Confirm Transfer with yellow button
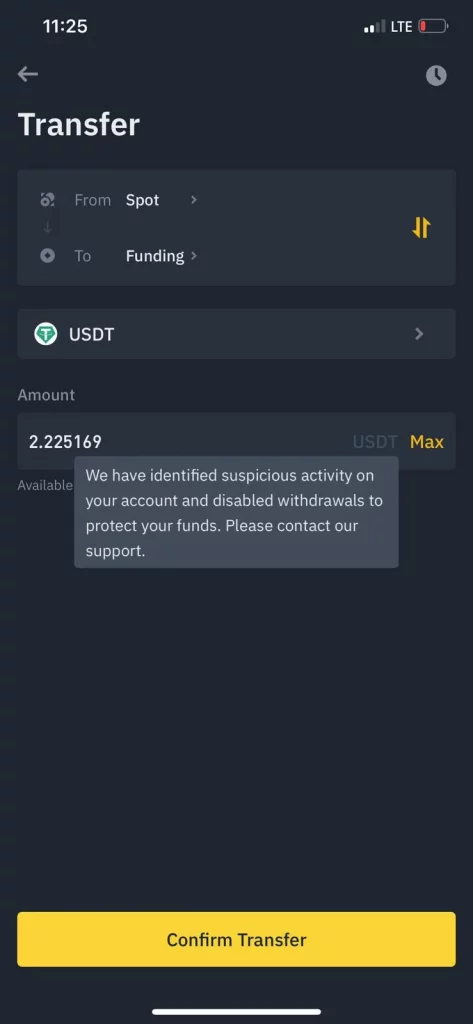The height and width of the screenshot is (1024, 473). click(236, 939)
